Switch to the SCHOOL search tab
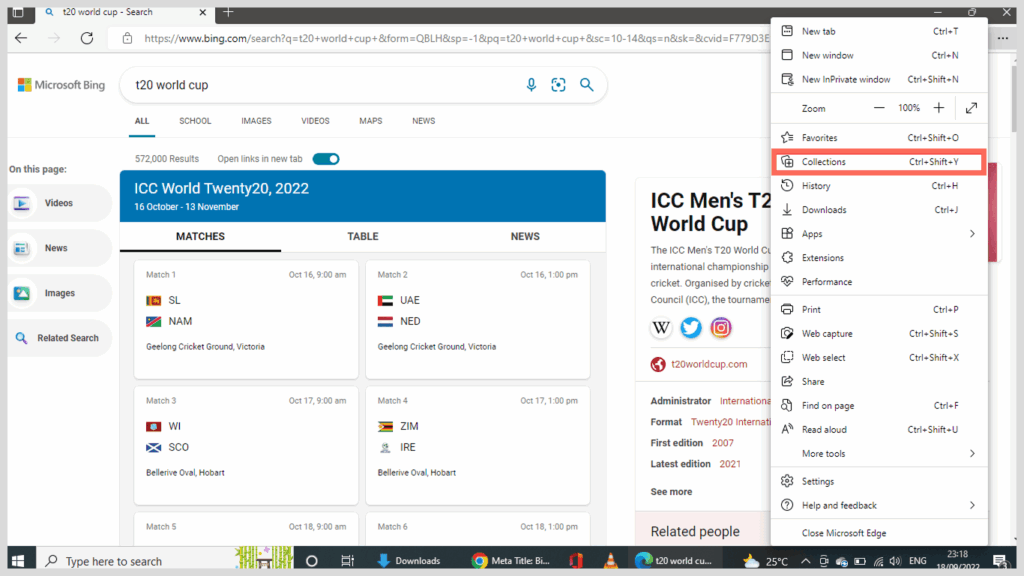 [195, 121]
